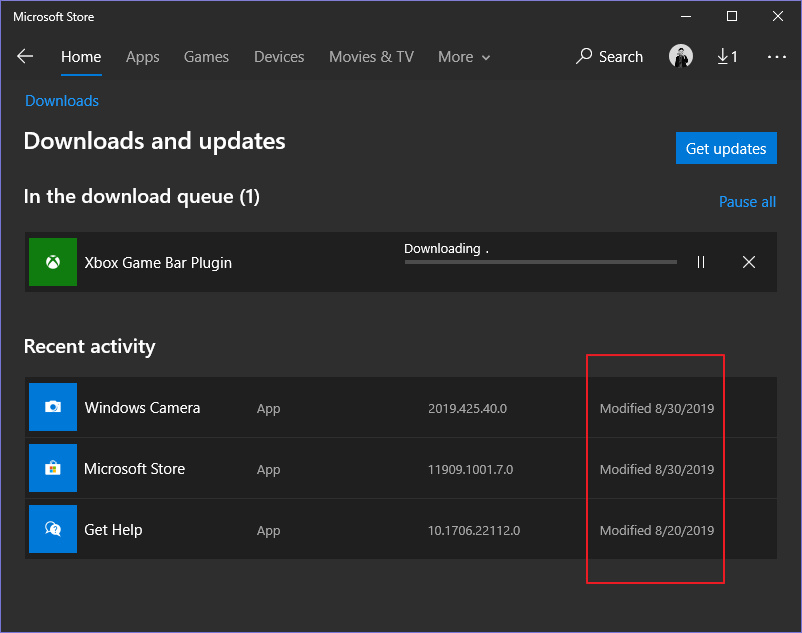This screenshot has height=633, width=802.
Task: Select the Xbox Game Bar Plugin name
Action: [x=158, y=263]
